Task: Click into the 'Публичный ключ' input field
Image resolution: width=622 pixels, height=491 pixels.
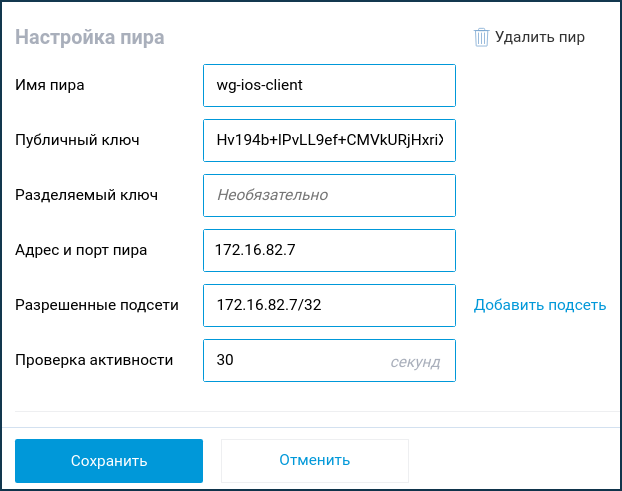Action: 328,140
